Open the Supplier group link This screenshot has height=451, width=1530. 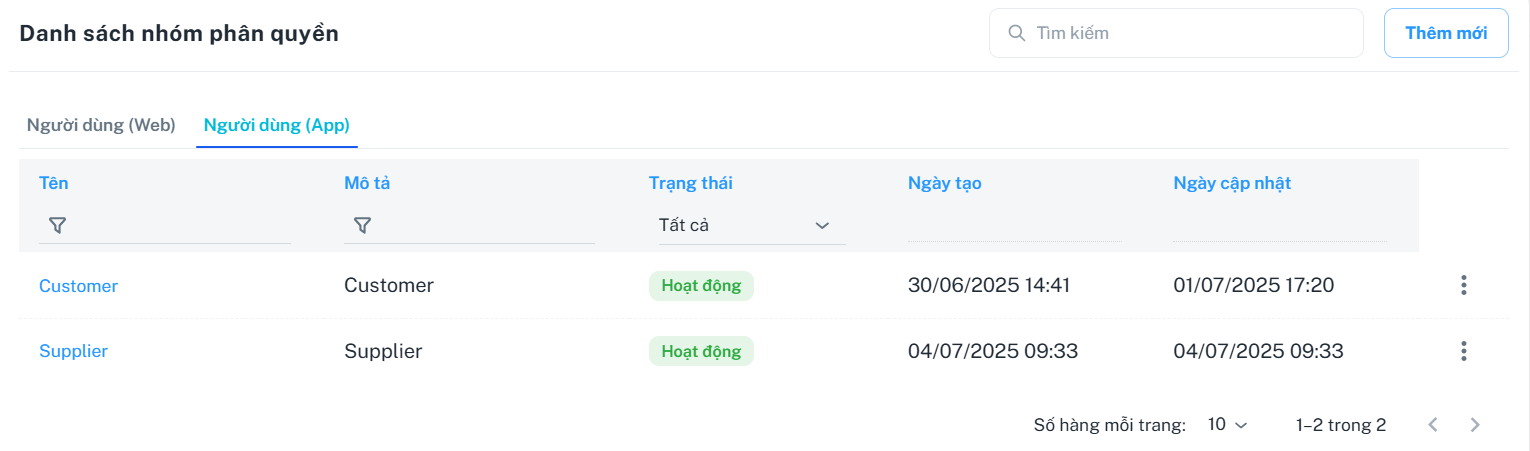coord(73,351)
